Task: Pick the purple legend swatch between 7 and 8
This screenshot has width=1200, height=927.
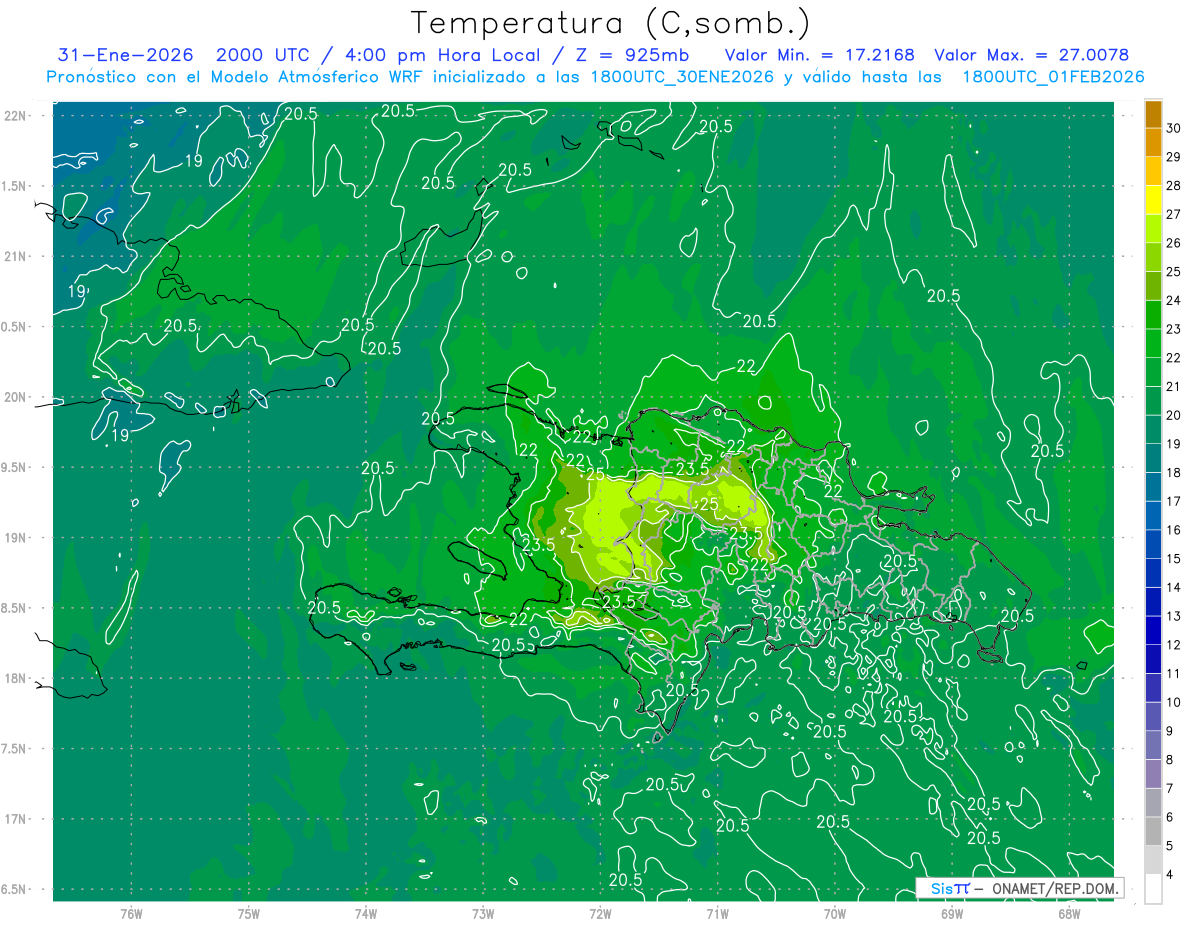Action: click(x=1153, y=774)
